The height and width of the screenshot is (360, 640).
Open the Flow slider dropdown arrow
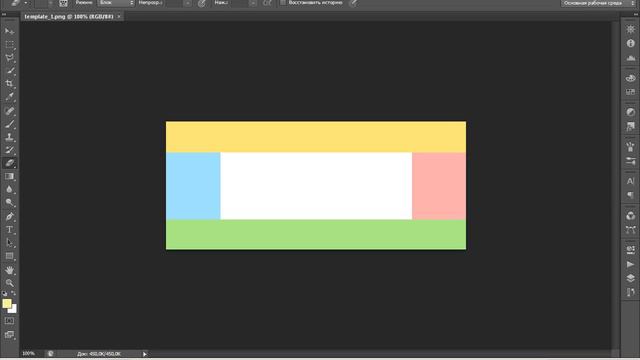coord(253,3)
